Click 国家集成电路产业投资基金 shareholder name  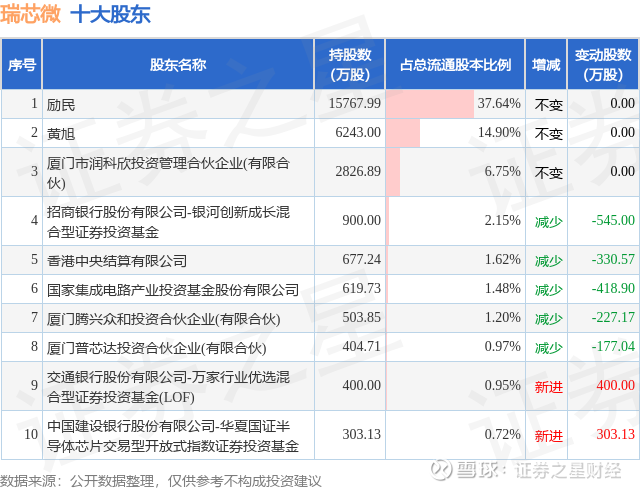(x=173, y=290)
